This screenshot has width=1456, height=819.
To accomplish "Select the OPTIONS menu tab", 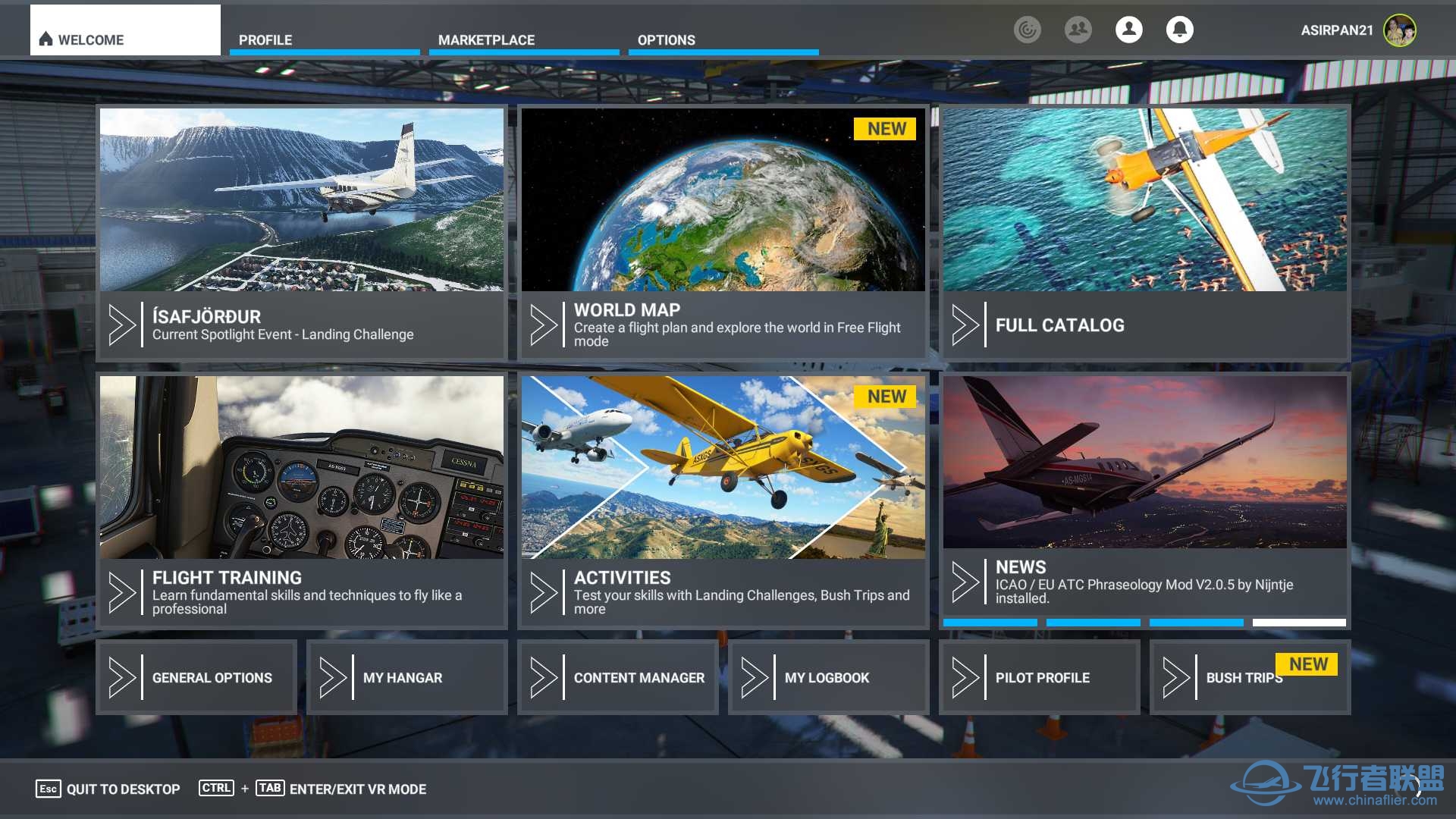I will (x=667, y=39).
